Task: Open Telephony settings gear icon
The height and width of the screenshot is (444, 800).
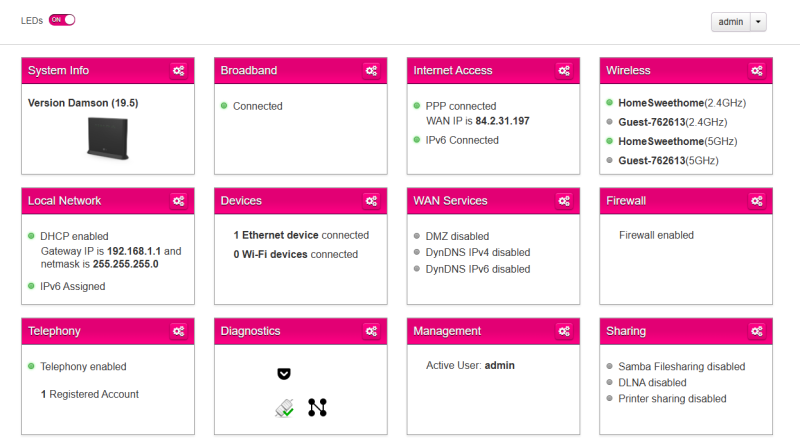Action: [x=179, y=331]
